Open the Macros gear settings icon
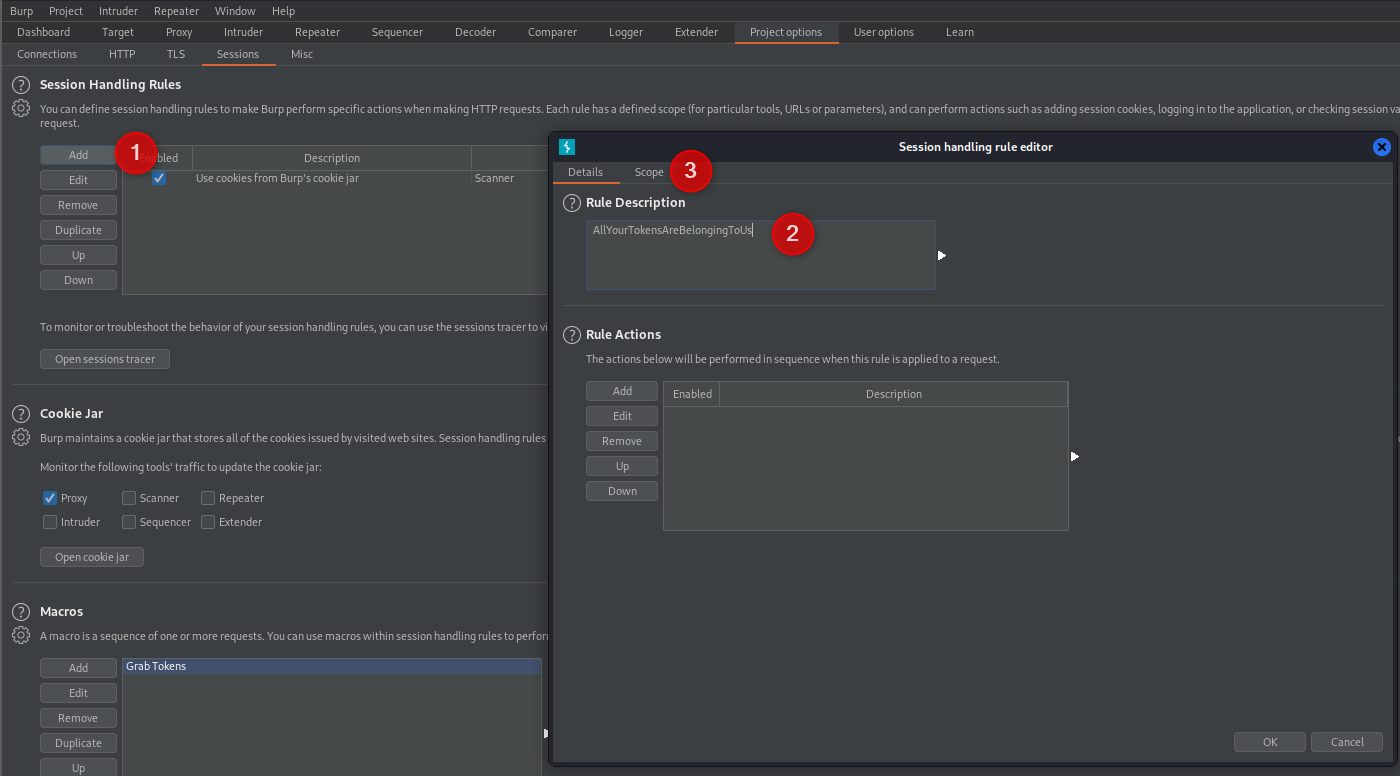 20,635
